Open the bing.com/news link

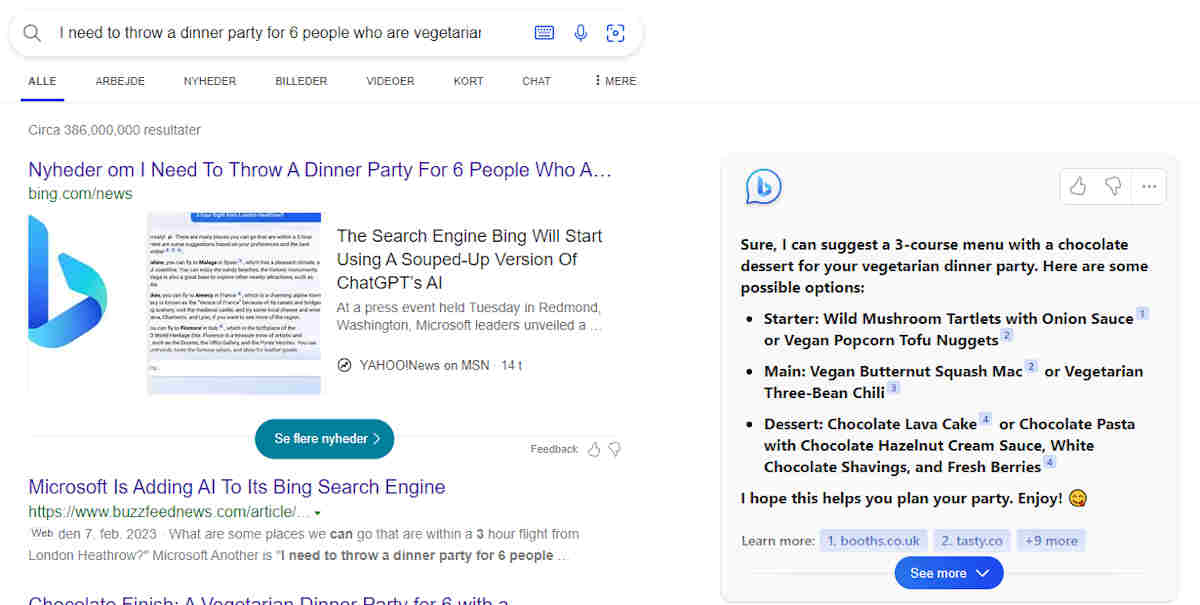[80, 193]
